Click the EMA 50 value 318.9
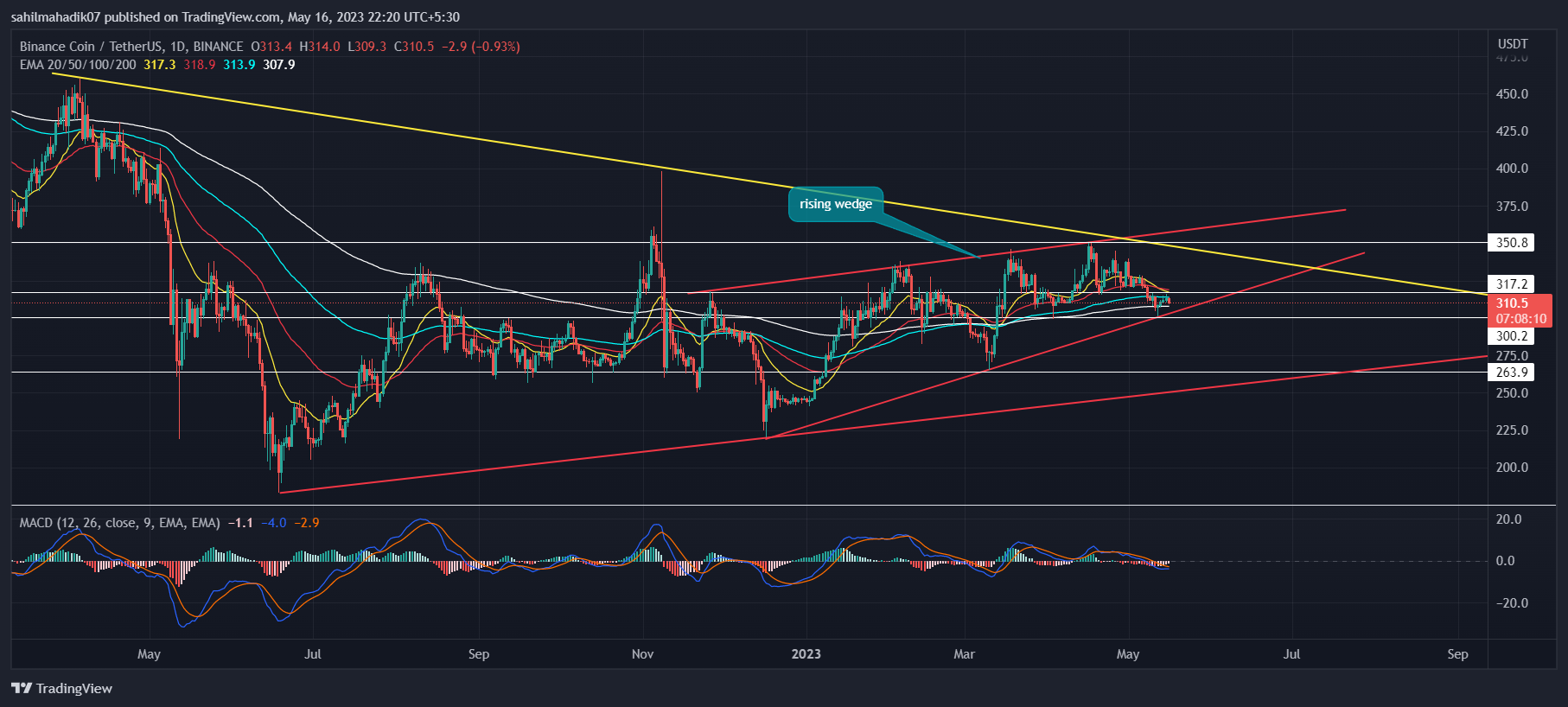1568x707 pixels. pyautogui.click(x=200, y=65)
